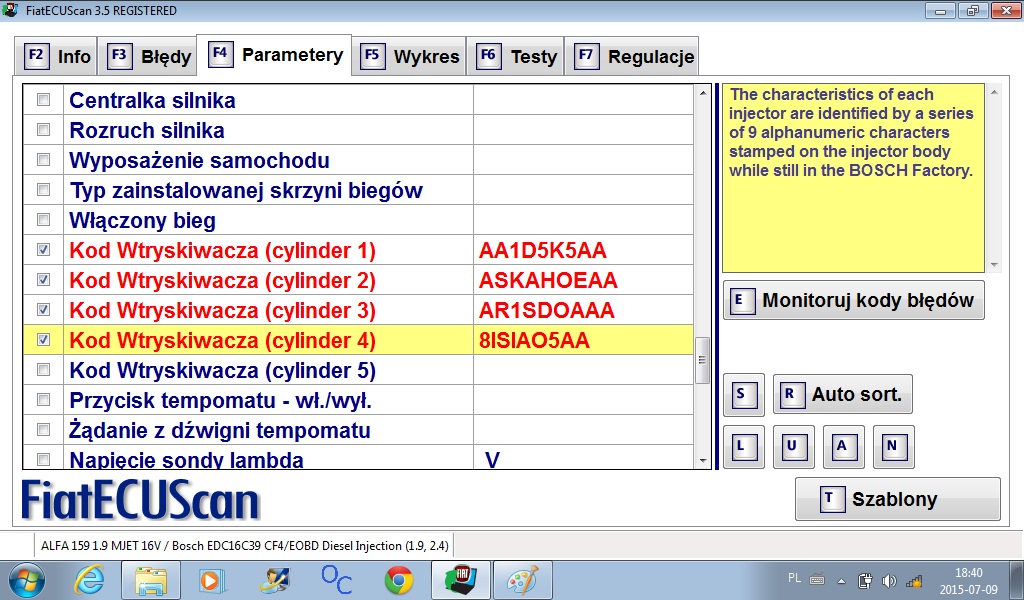The height and width of the screenshot is (600, 1024).
Task: Click the parameter list scroll-up arrow
Action: tap(703, 93)
